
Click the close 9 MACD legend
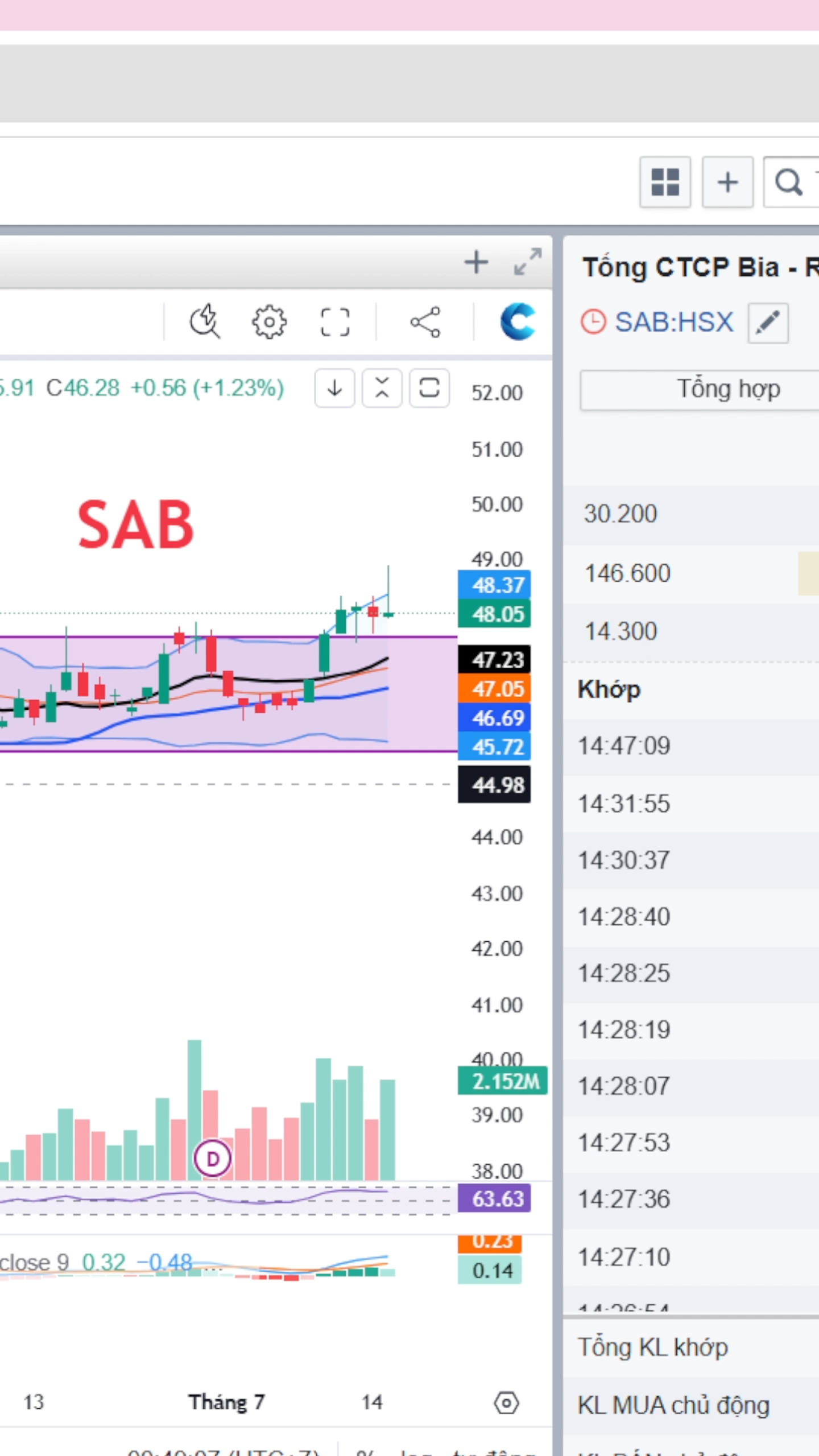click(x=34, y=1263)
